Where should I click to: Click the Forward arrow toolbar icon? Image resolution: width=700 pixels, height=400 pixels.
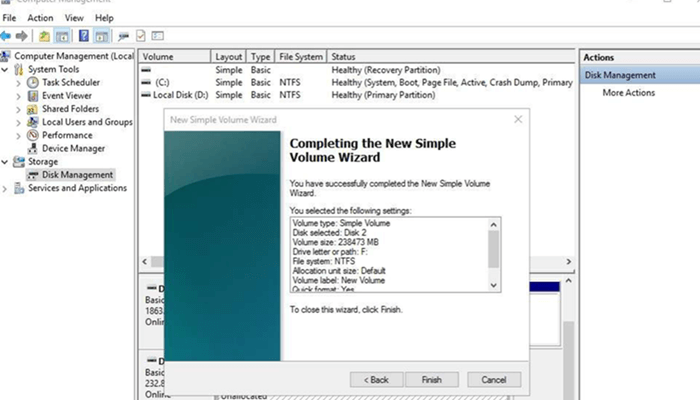click(x=20, y=36)
